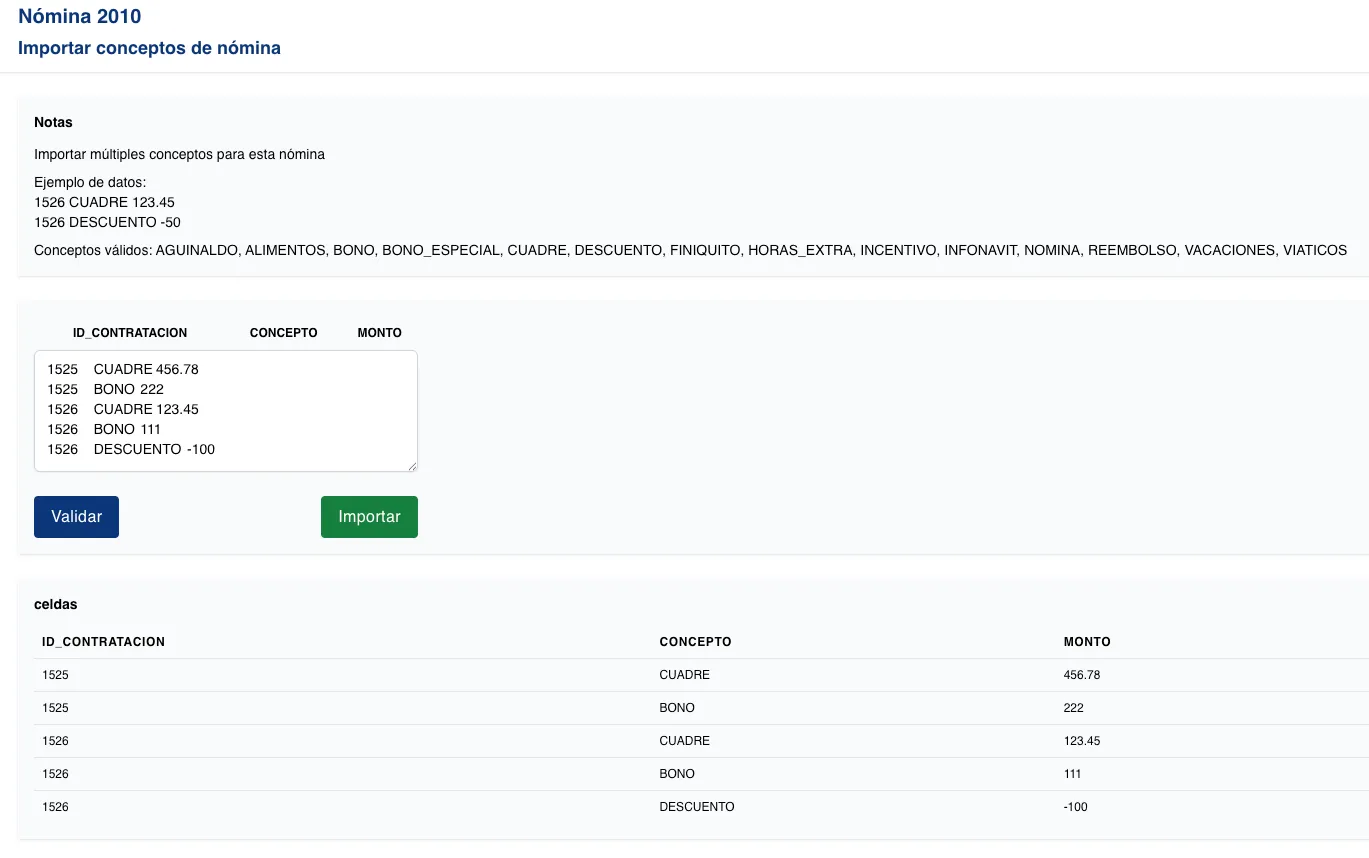Click the 'Conceptos válidos' list text
Image resolution: width=1369 pixels, height=858 pixels.
coord(690,250)
